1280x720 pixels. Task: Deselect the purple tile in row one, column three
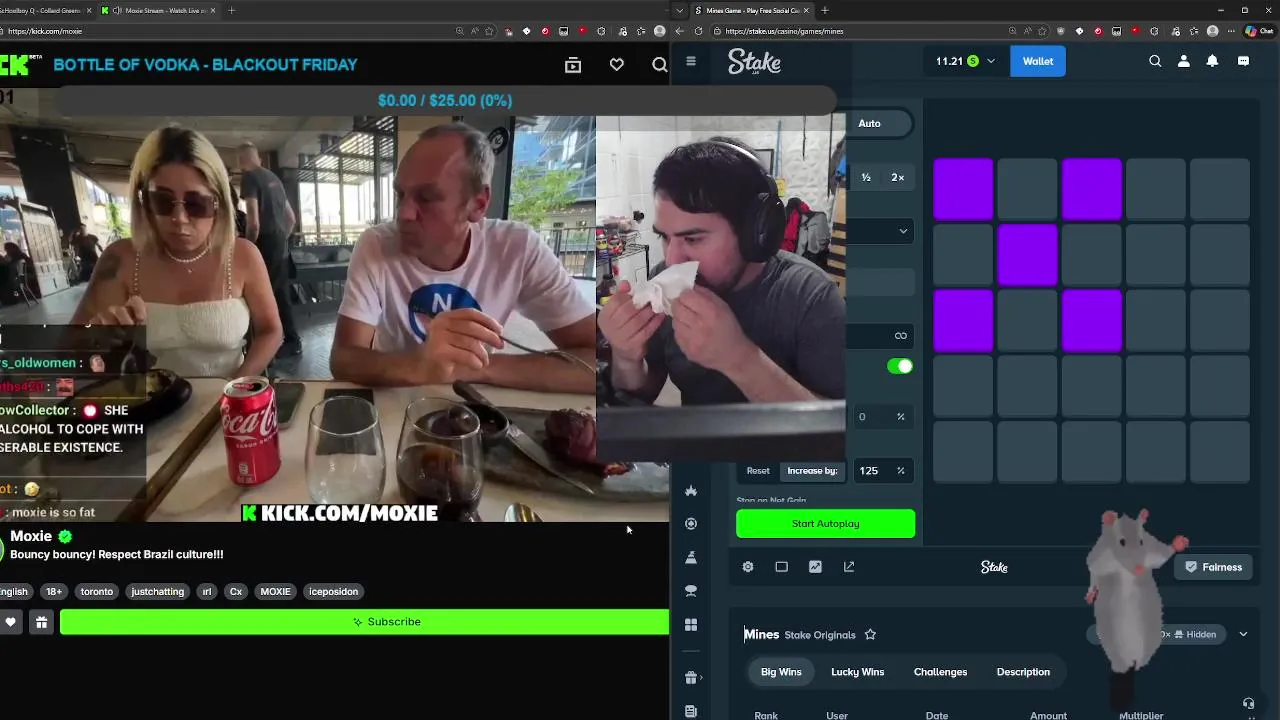[x=1092, y=189]
